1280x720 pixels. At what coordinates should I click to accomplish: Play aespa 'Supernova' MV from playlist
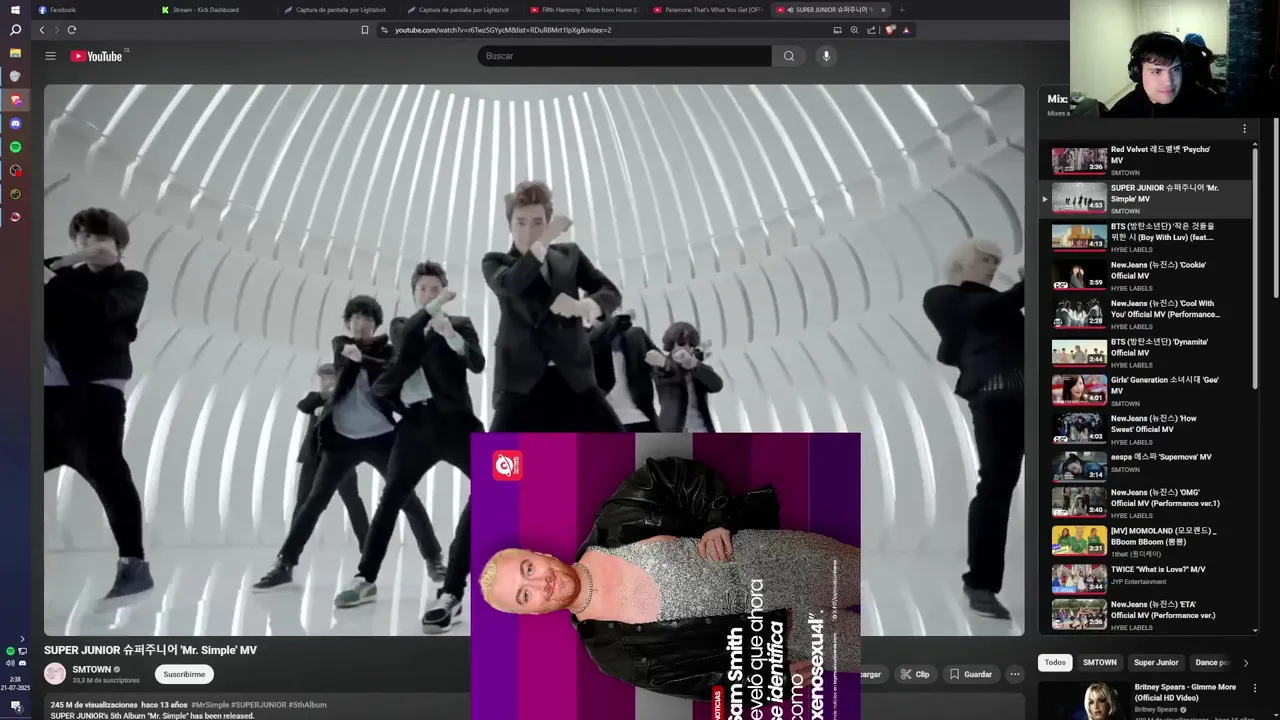(x=1147, y=467)
